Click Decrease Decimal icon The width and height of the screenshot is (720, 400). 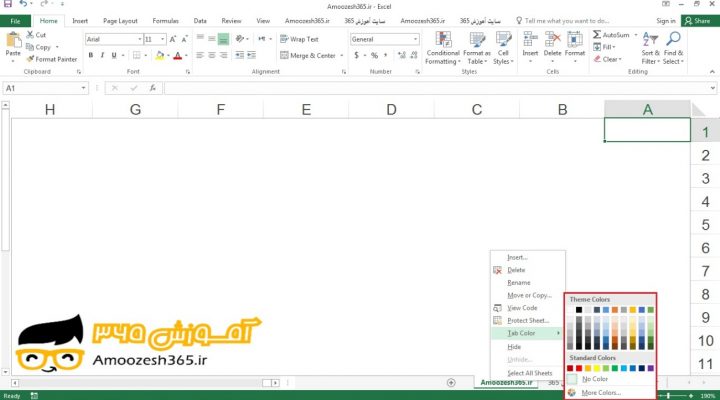(414, 56)
